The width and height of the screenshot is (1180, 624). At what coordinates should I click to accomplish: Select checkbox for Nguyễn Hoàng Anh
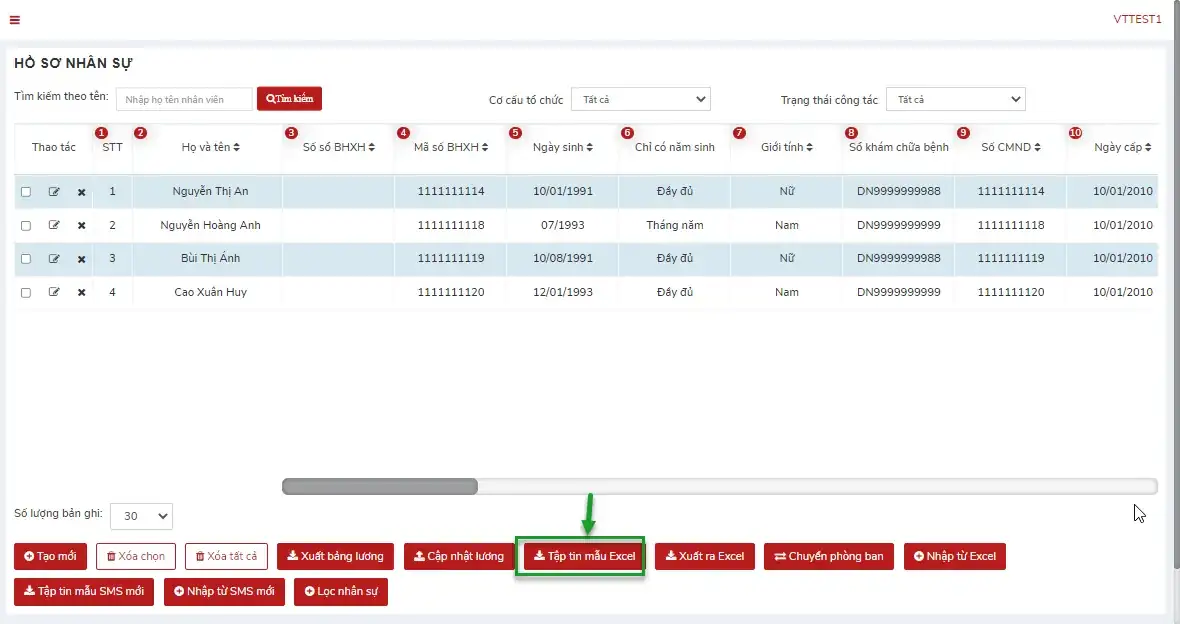tap(26, 226)
